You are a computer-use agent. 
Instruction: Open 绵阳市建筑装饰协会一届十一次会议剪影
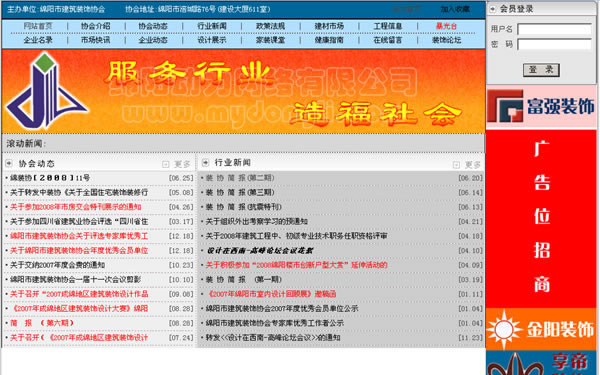(x=75, y=280)
